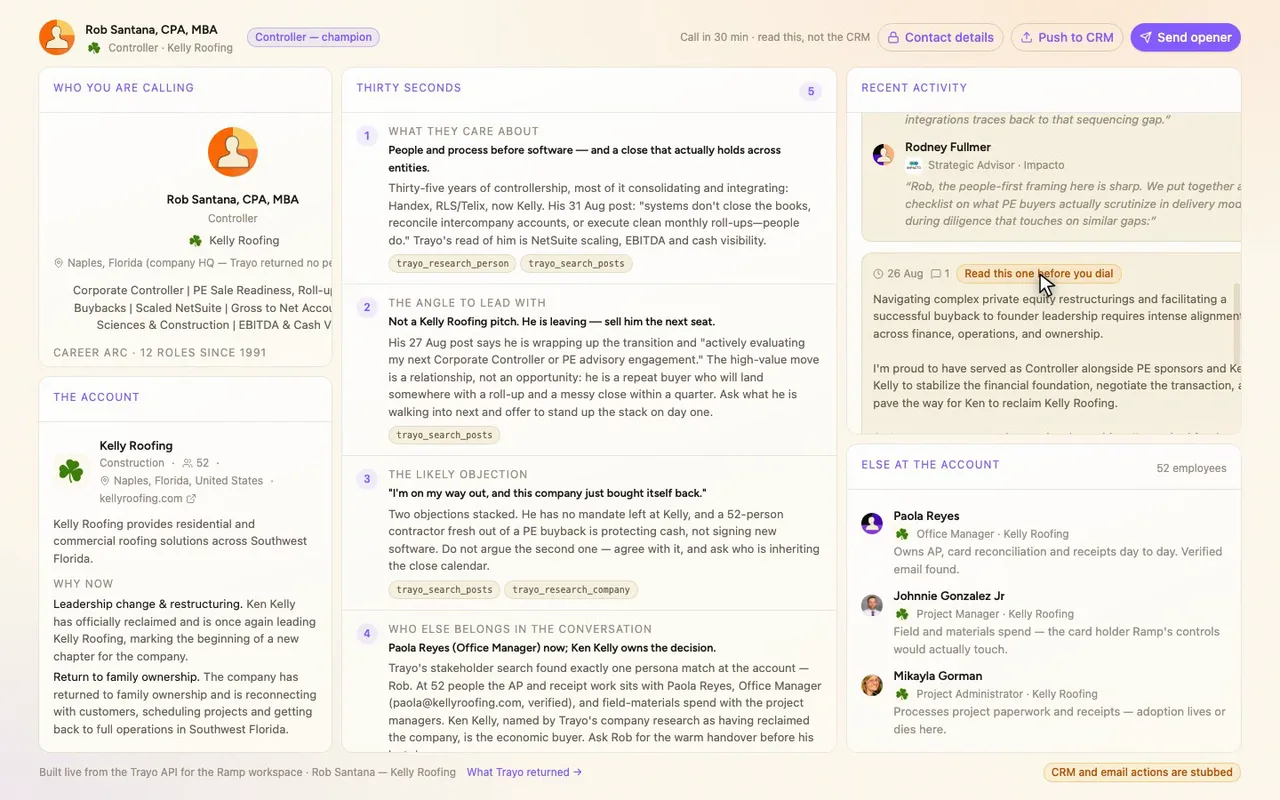Select the trayo_search_posts tag under The Angle to Lead With
Image resolution: width=1280 pixels, height=800 pixels.
click(x=444, y=435)
